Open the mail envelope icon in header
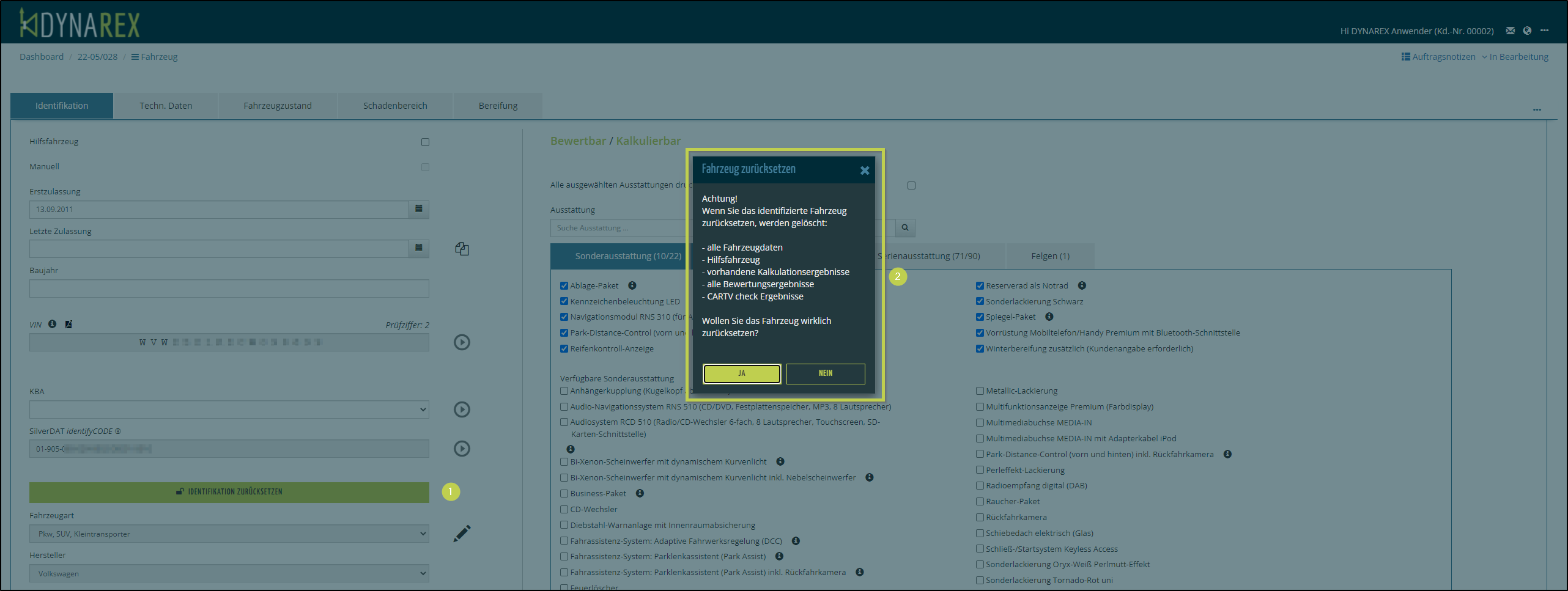This screenshot has height=591, width=1568. pos(1510,31)
